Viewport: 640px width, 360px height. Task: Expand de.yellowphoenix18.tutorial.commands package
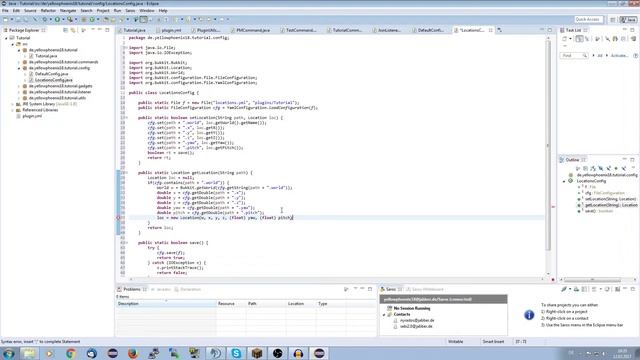19,62
